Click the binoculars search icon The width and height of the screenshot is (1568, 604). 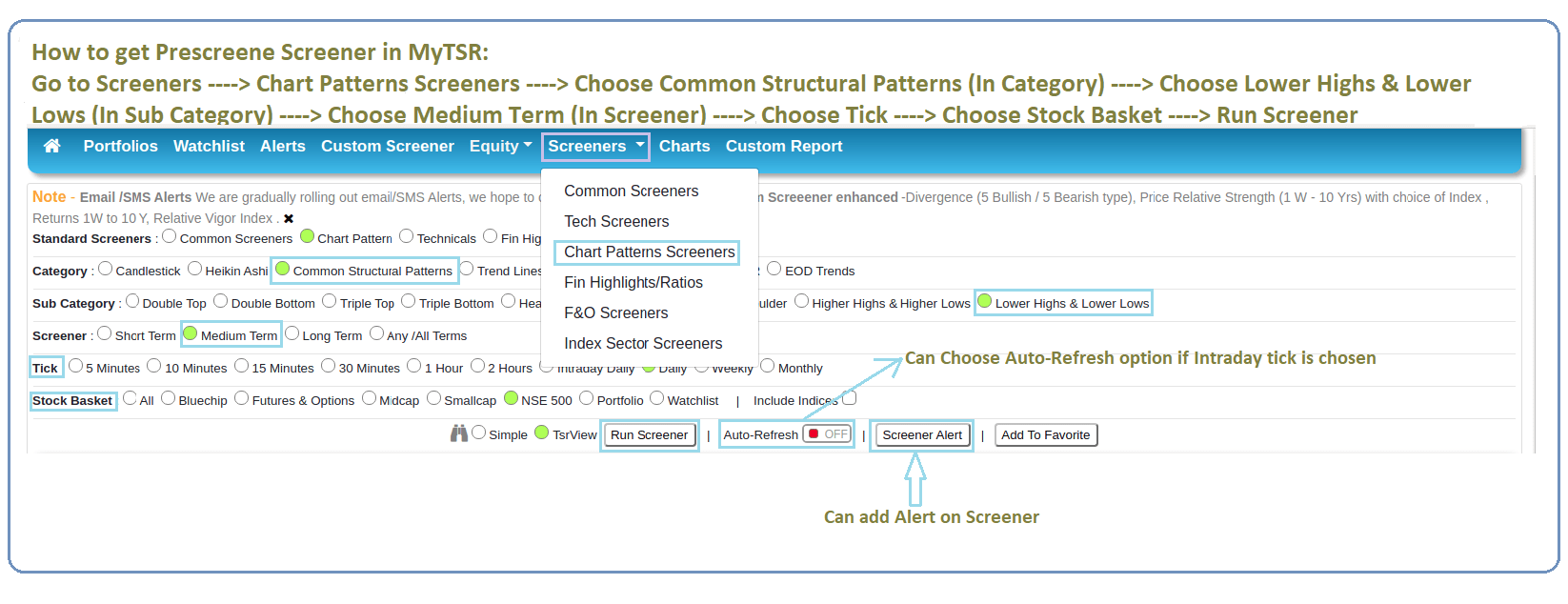[459, 433]
